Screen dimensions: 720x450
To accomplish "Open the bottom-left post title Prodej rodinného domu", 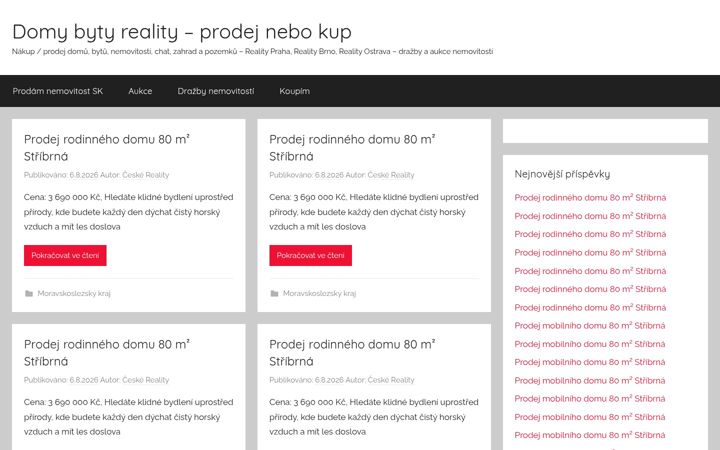I will click(107, 353).
